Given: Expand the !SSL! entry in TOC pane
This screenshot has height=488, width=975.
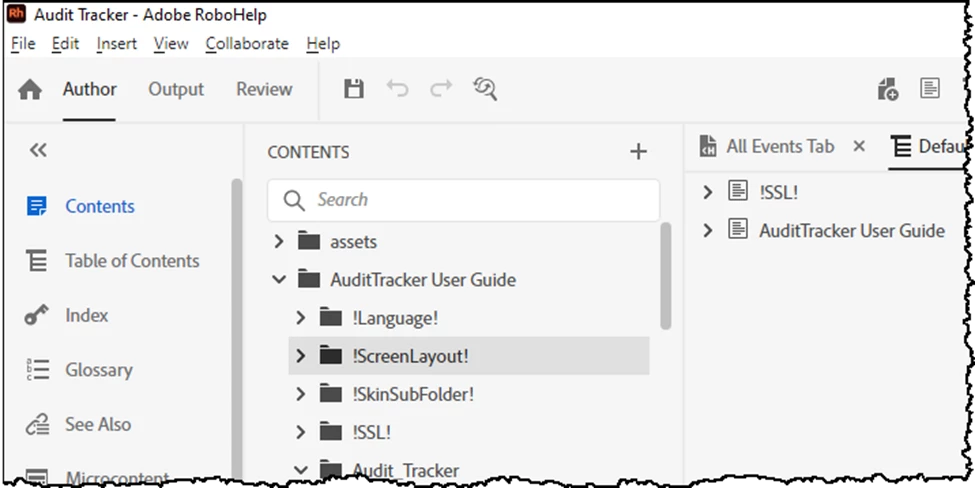Looking at the screenshot, I should [707, 192].
